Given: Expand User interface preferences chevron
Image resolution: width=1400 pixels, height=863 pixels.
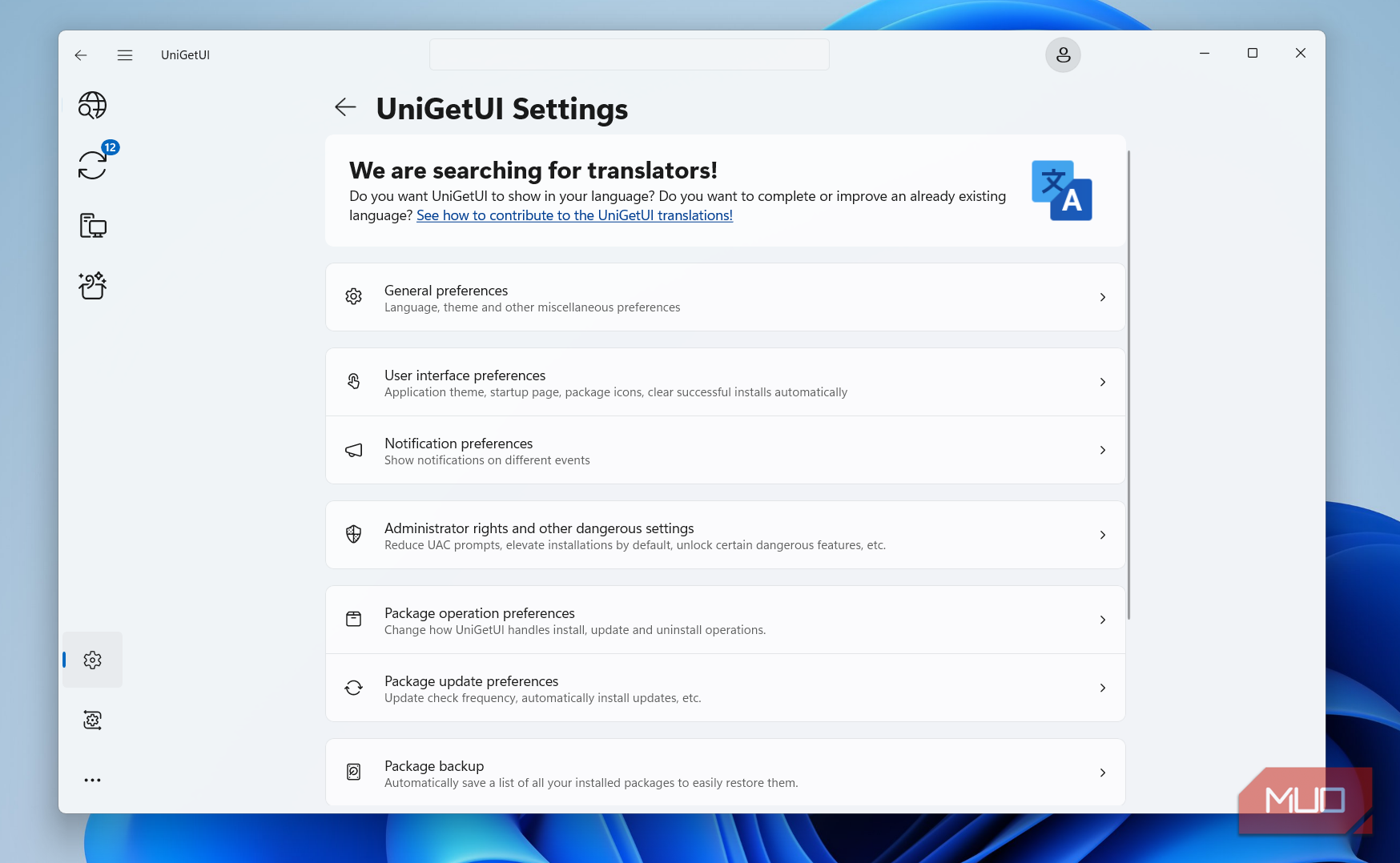Looking at the screenshot, I should click(1103, 382).
